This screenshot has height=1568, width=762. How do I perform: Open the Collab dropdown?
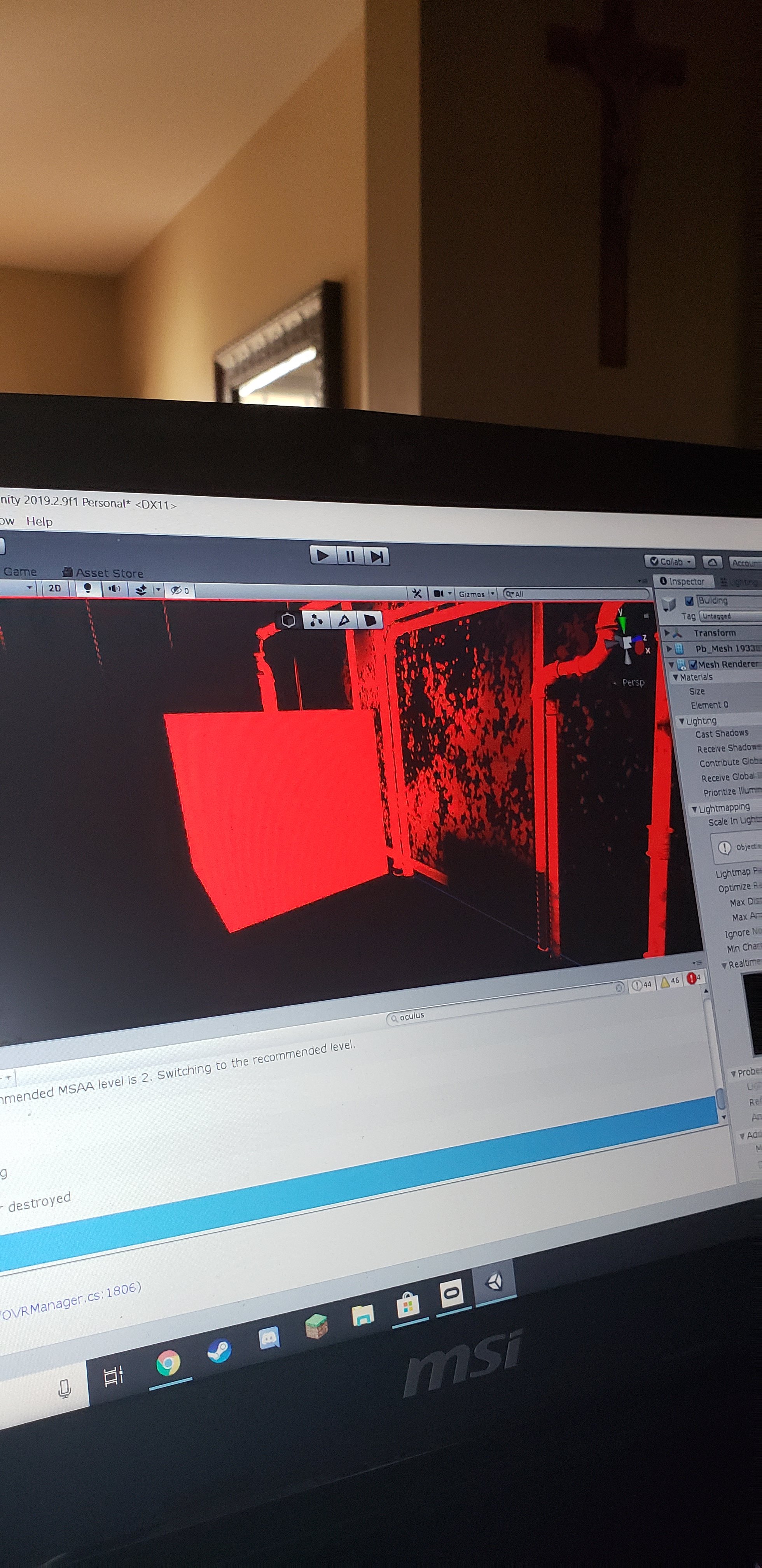coord(671,562)
